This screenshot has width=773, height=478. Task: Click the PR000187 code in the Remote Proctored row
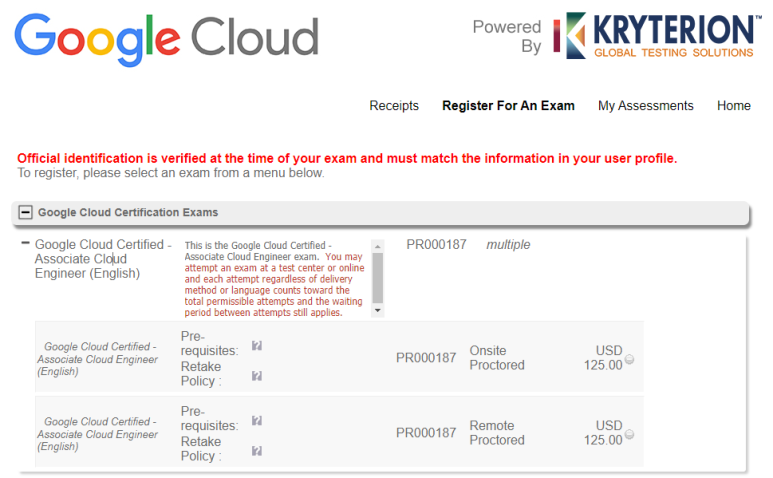coord(426,433)
